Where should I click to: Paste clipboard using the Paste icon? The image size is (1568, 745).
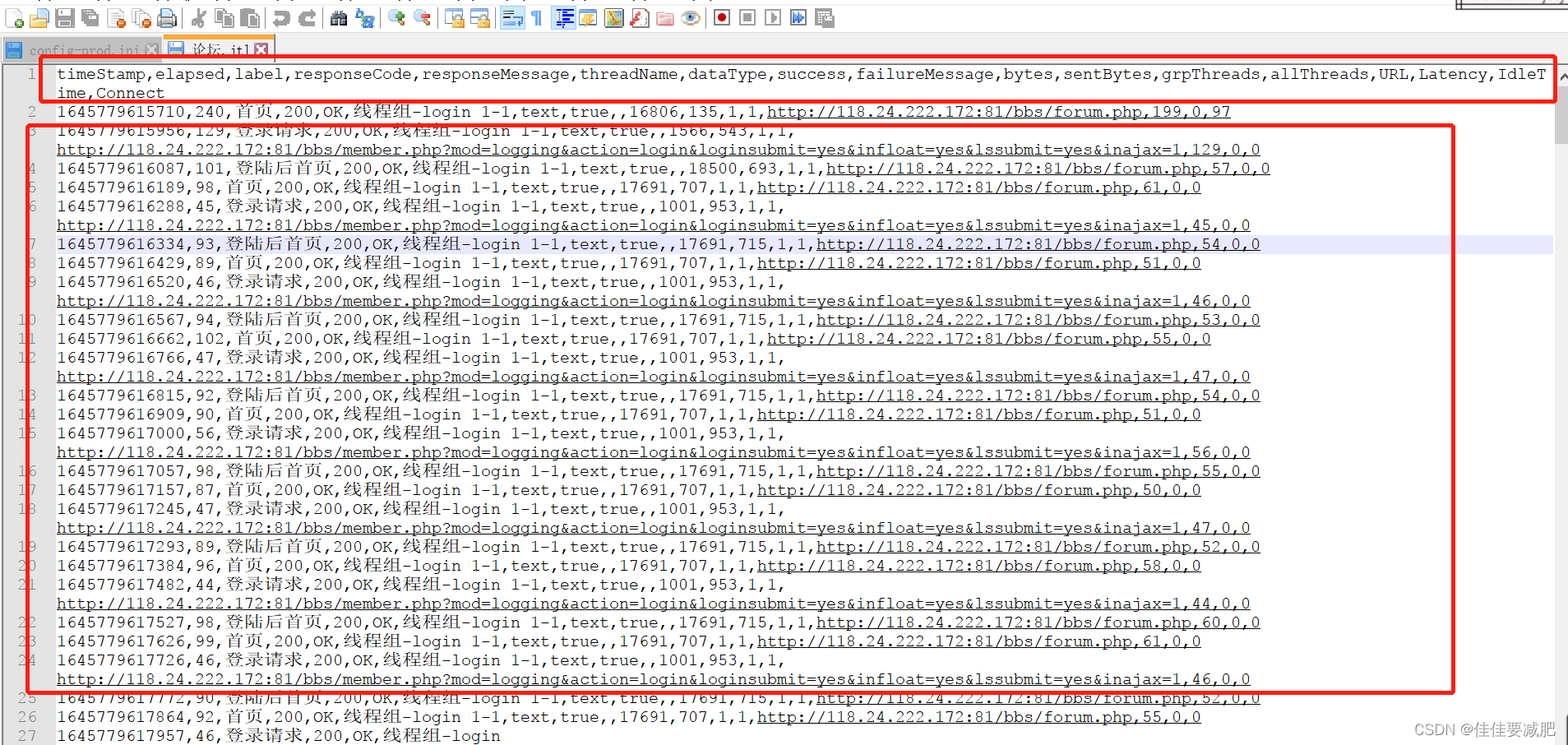point(250,18)
